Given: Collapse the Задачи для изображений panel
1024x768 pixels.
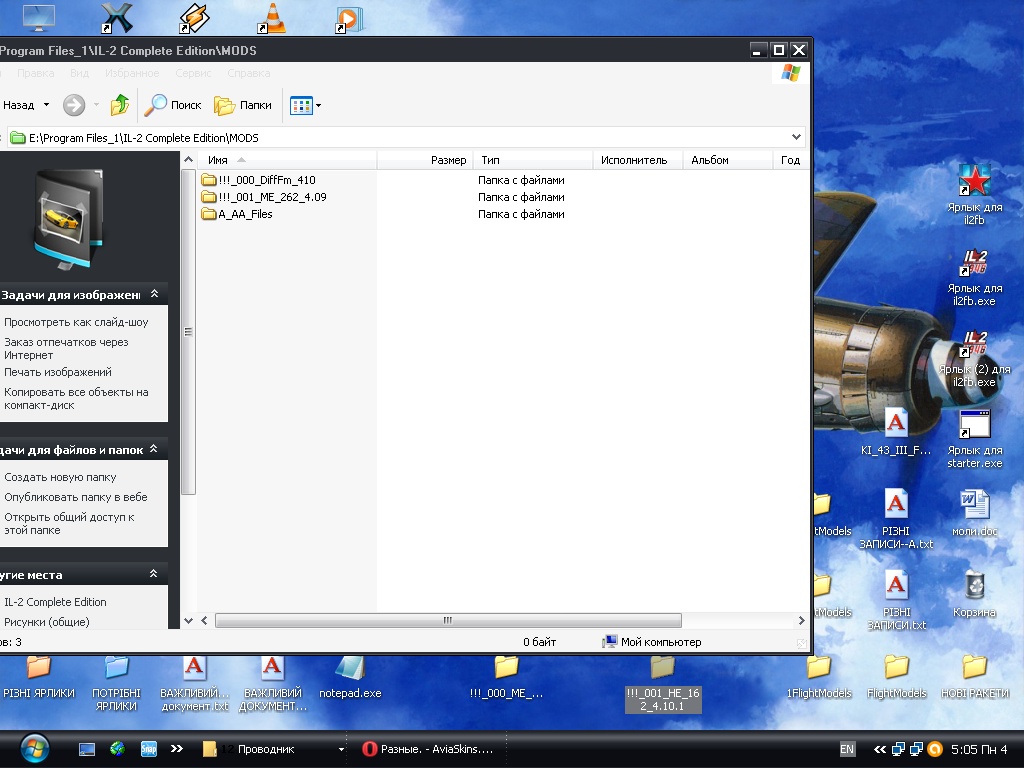Looking at the screenshot, I should pyautogui.click(x=154, y=295).
